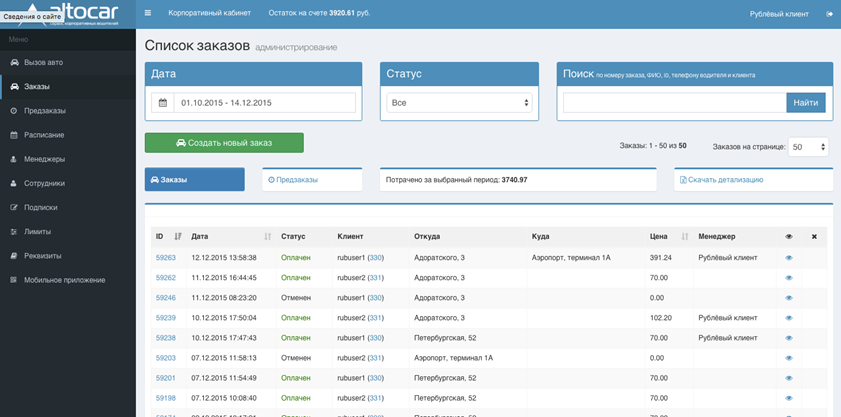Click Создать новый заказ button
841x417 pixels.
tap(224, 143)
